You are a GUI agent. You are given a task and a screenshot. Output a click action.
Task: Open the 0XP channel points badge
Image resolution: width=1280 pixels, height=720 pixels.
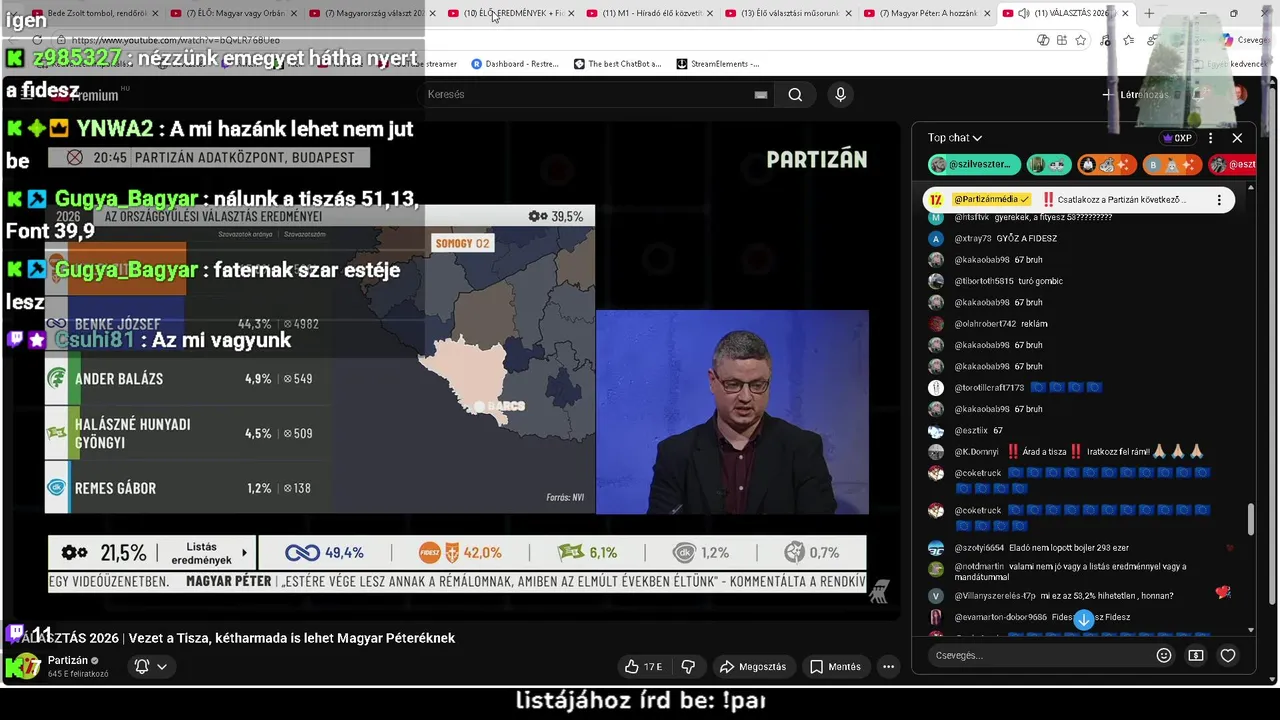[1177, 138]
